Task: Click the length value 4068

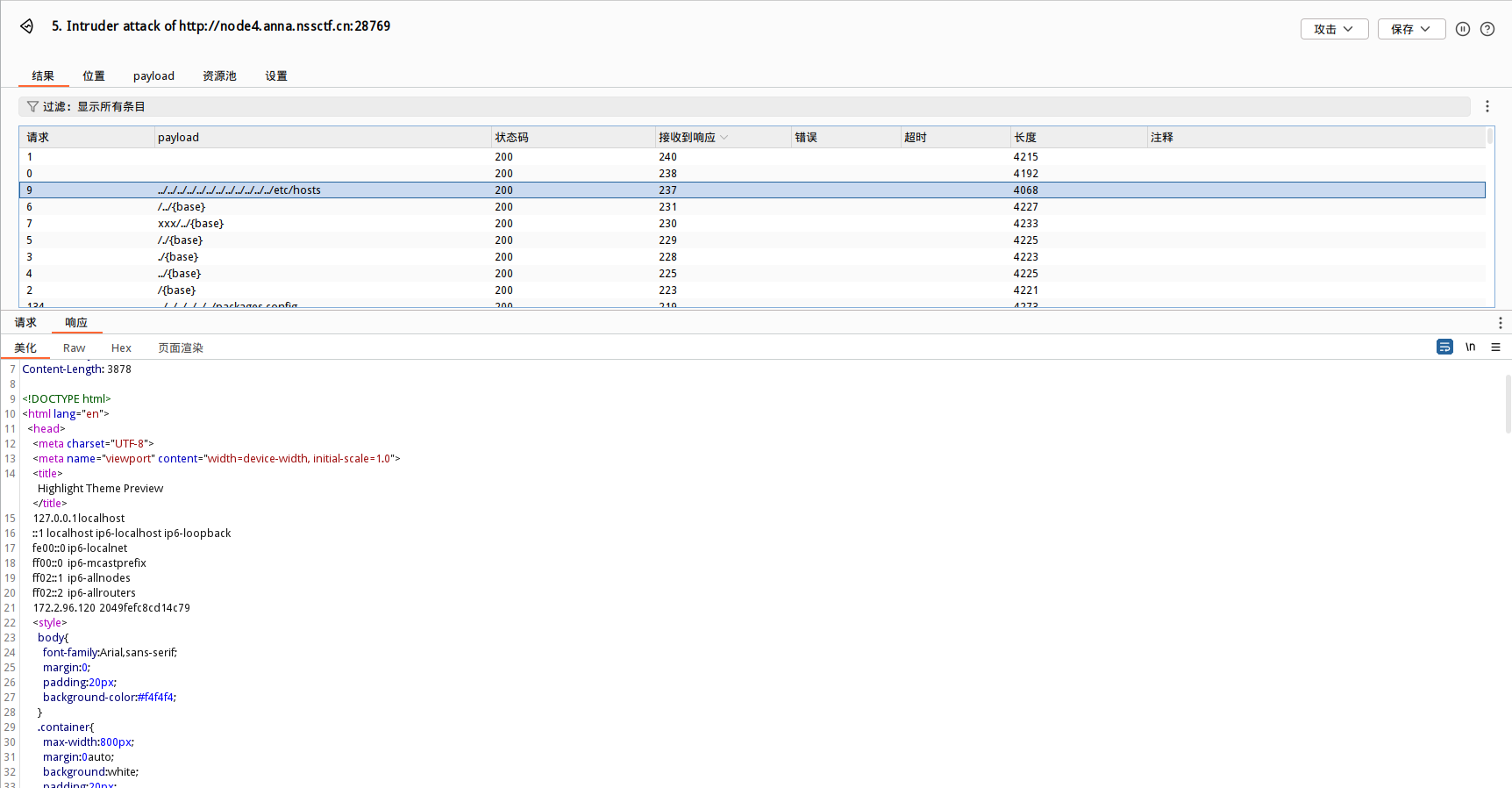Action: tap(1025, 190)
